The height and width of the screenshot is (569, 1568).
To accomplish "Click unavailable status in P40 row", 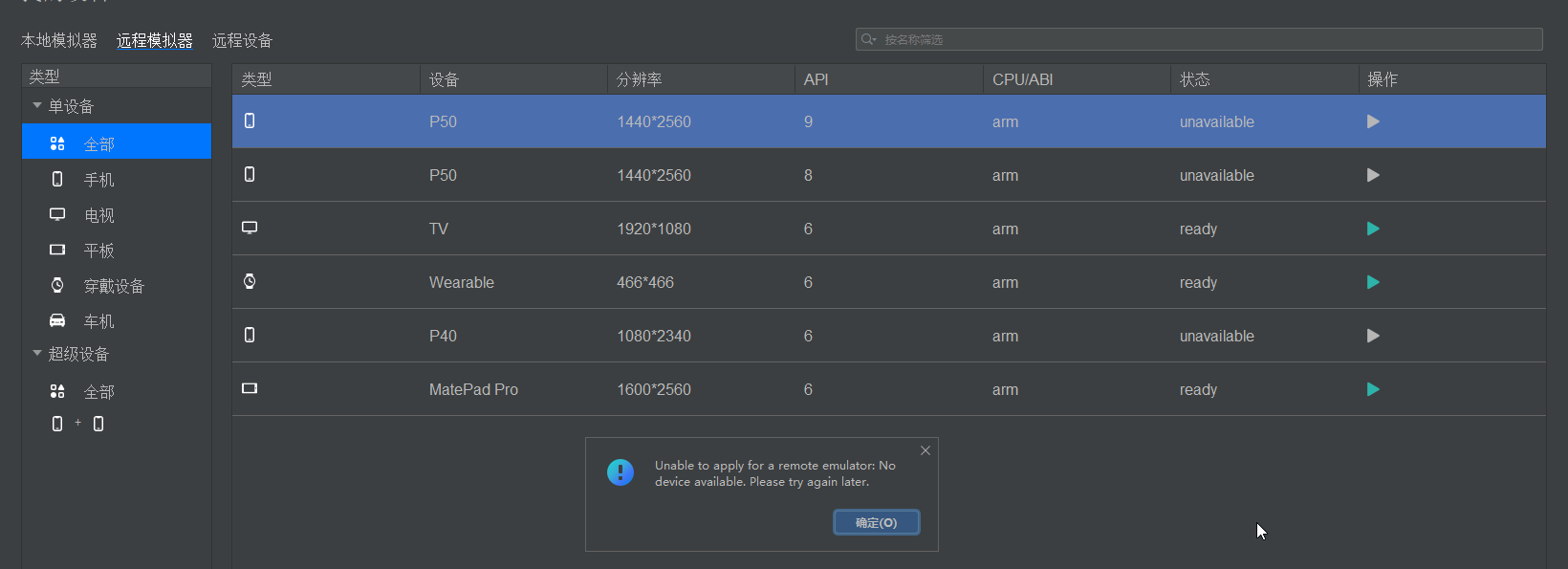I will (x=1217, y=336).
